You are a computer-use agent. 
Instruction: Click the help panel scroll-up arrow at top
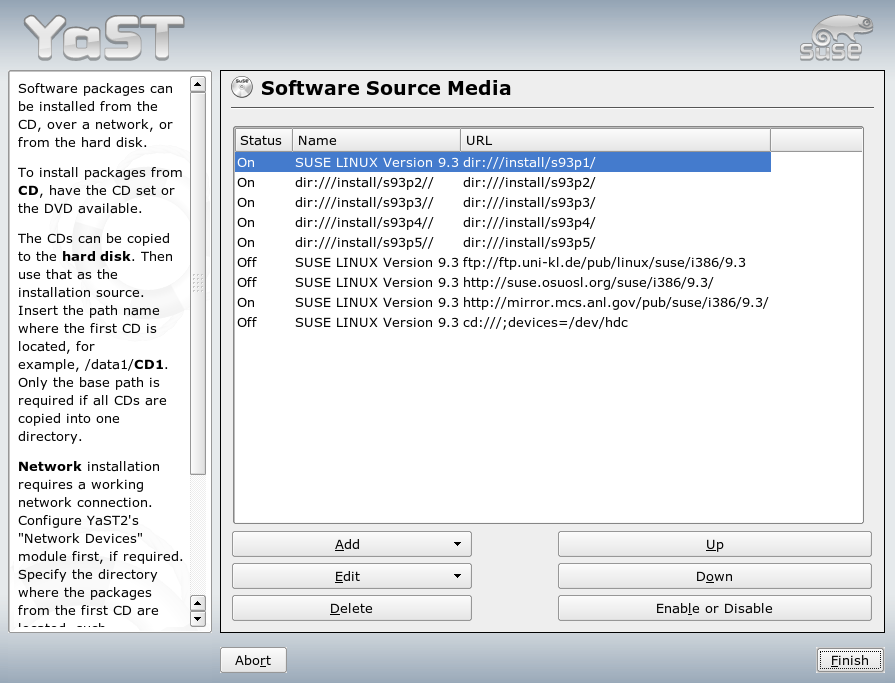click(197, 84)
